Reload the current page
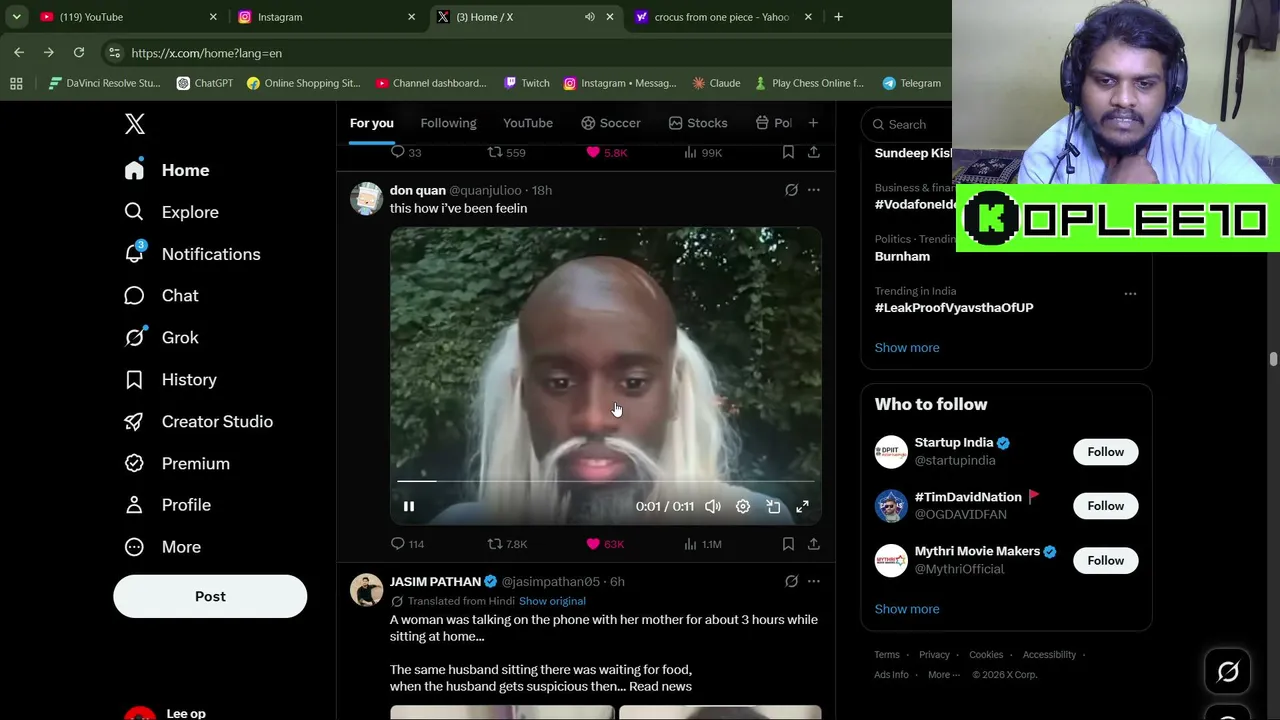 click(79, 53)
